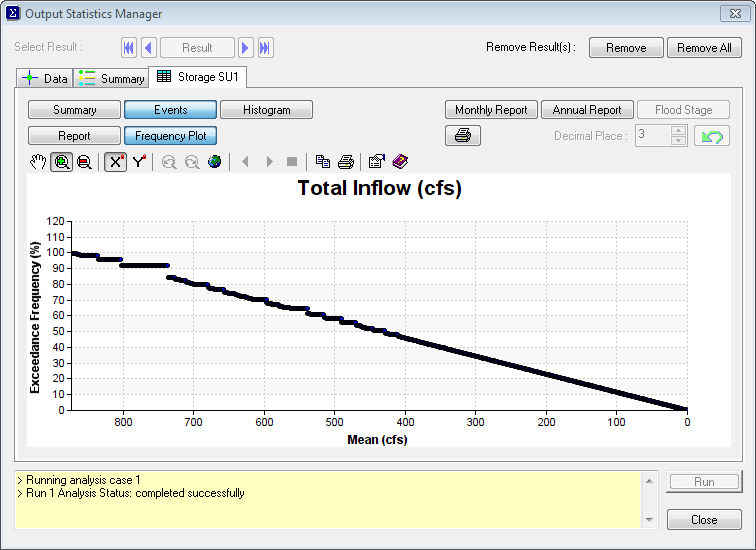Open the chart help book icon

400,161
